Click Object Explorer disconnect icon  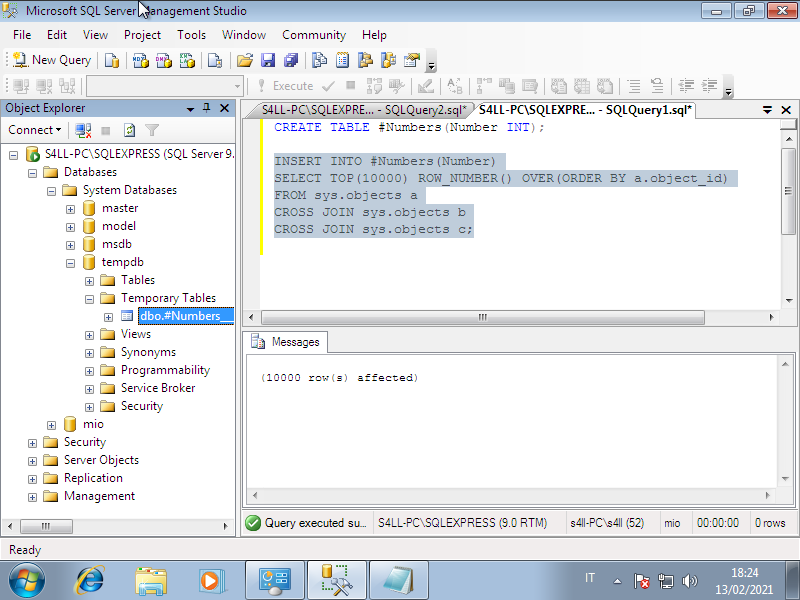[x=83, y=131]
